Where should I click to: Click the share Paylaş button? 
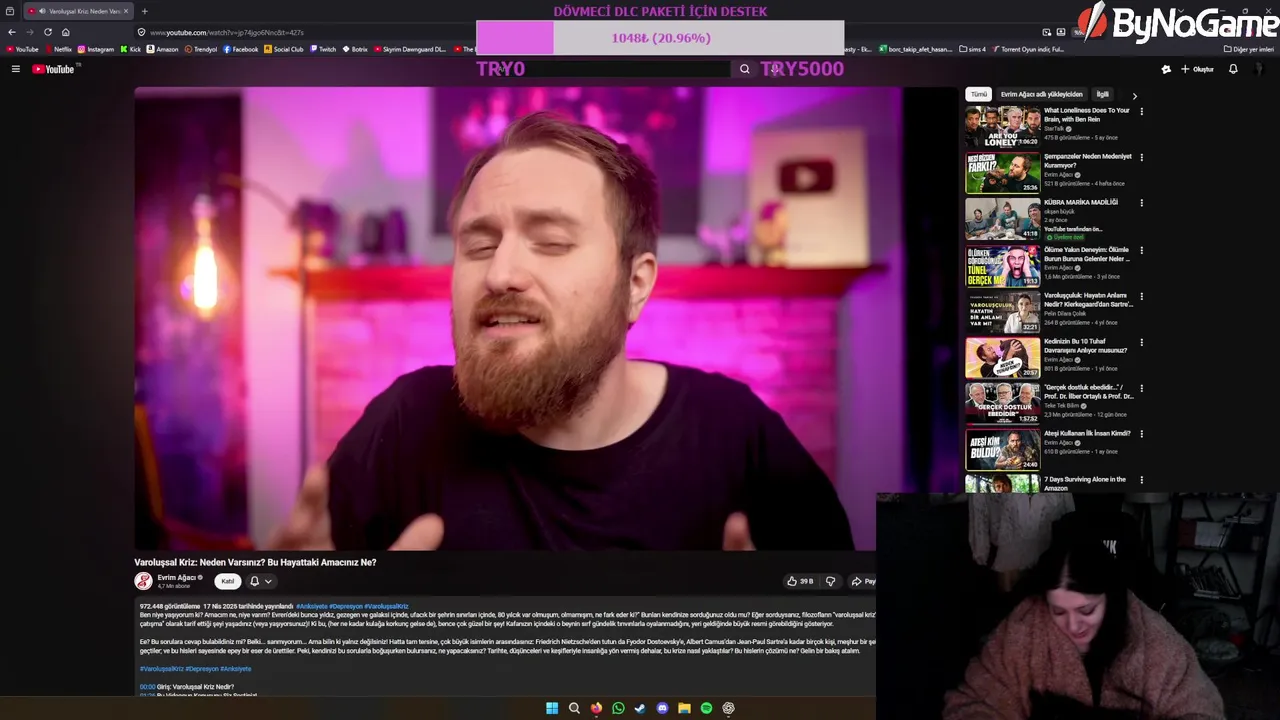coord(863,581)
